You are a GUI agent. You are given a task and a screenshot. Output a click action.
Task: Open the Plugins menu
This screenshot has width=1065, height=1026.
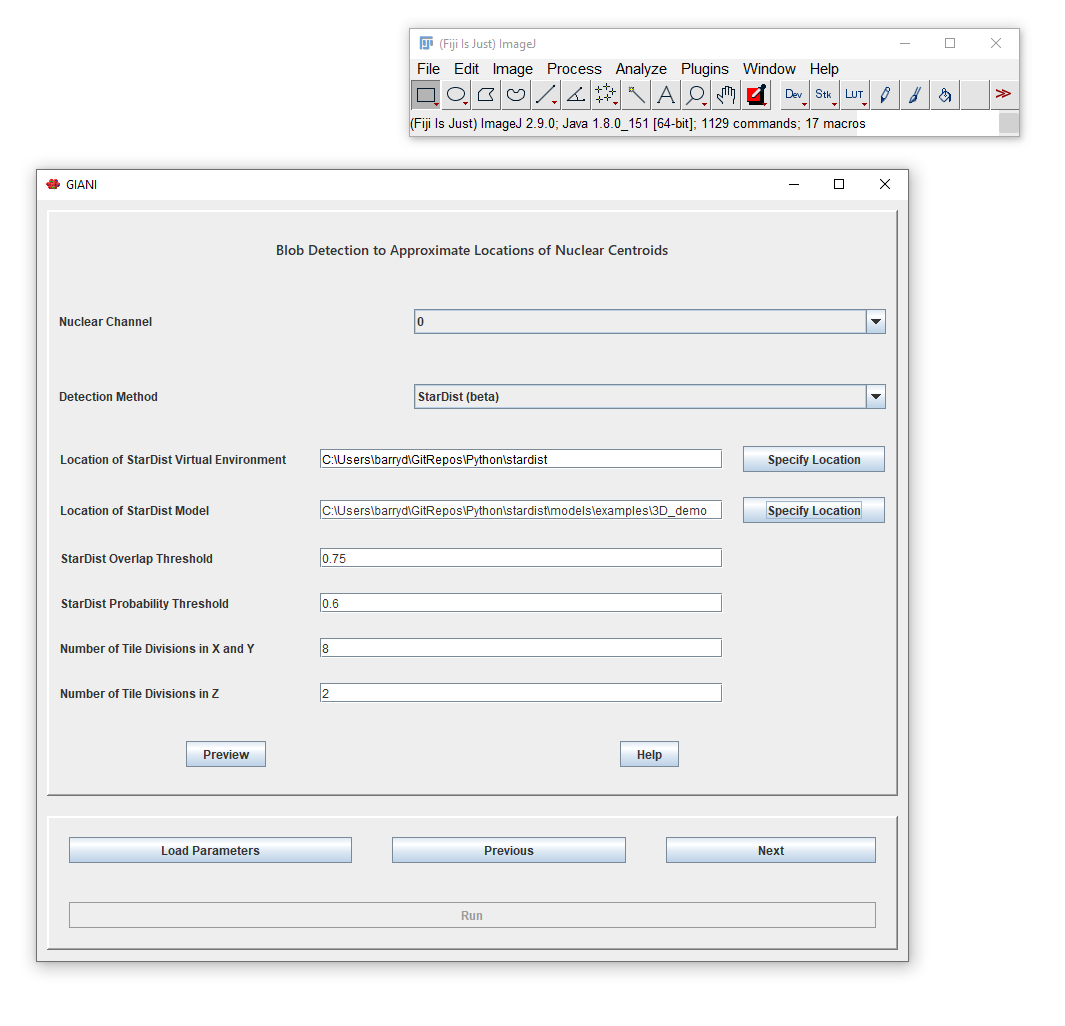(x=705, y=69)
